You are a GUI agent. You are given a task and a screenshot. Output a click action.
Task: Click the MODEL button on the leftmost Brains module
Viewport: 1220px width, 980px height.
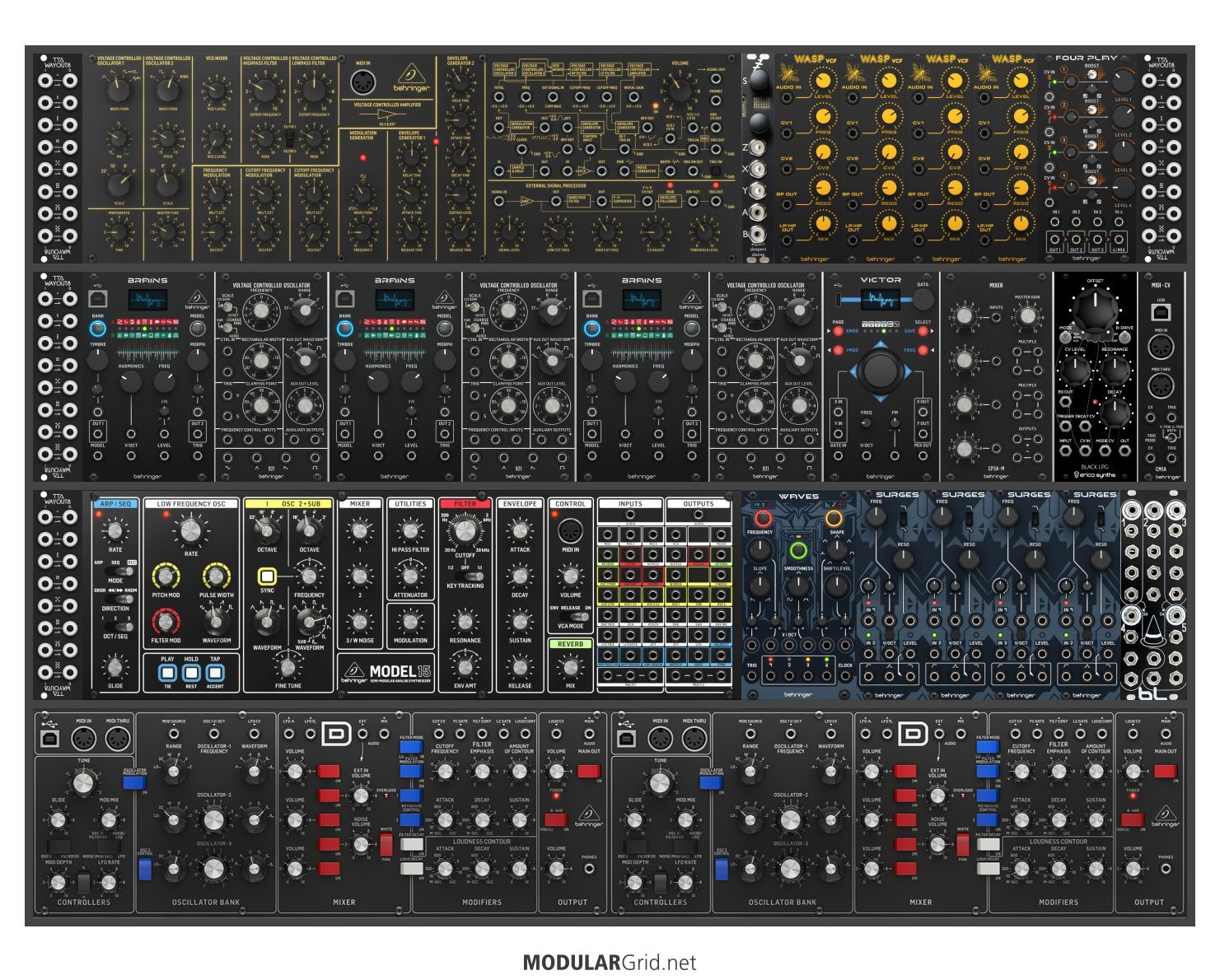197,329
